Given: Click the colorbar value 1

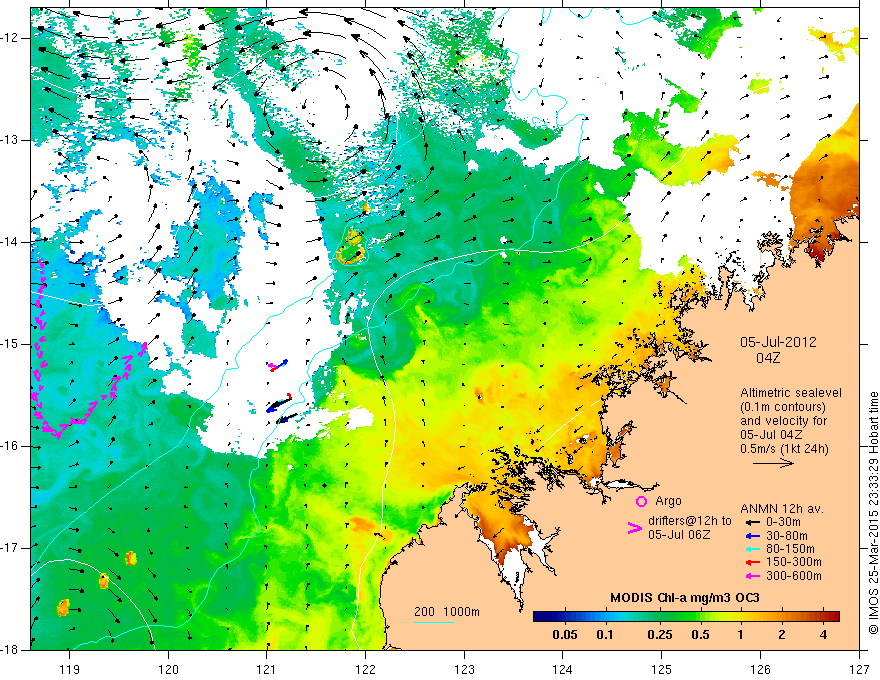Looking at the screenshot, I should [x=741, y=635].
